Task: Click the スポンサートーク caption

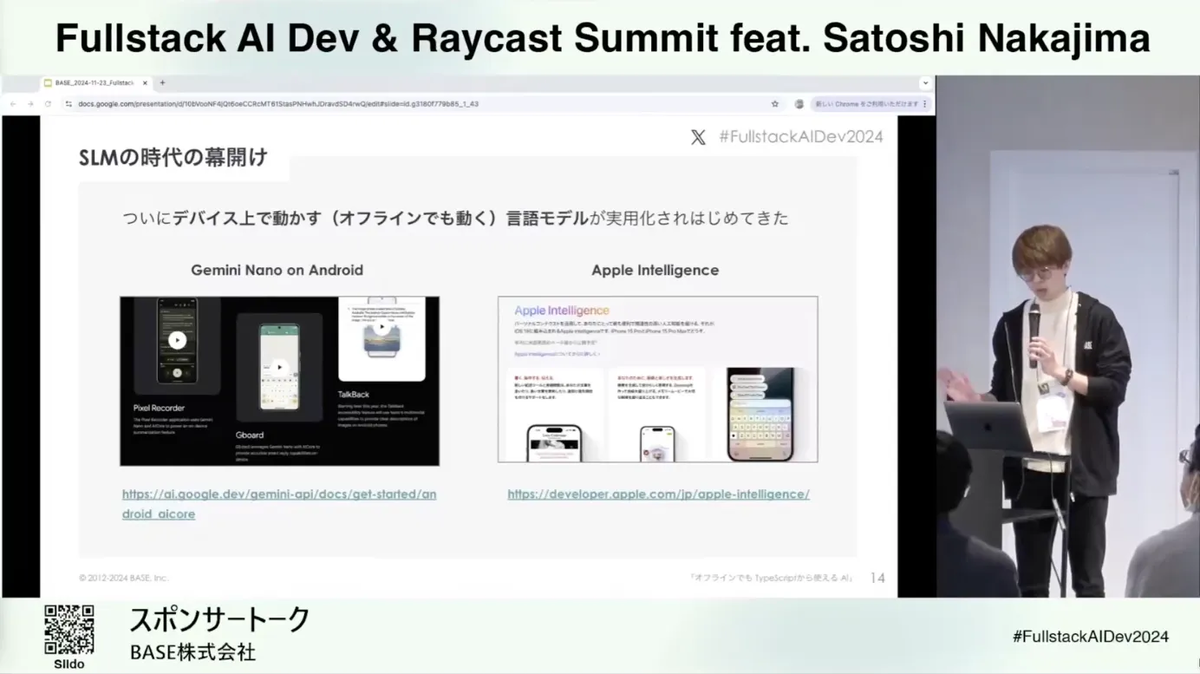Action: (x=219, y=620)
